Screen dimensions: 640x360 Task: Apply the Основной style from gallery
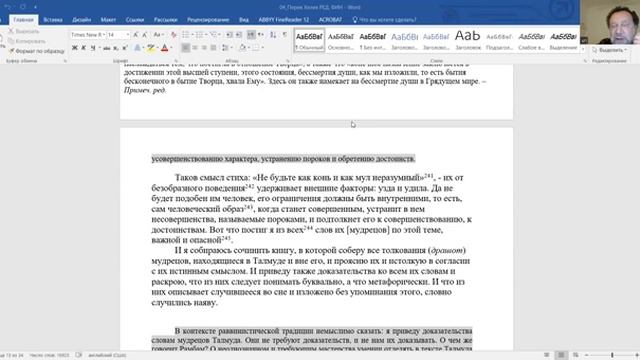(x=341, y=40)
